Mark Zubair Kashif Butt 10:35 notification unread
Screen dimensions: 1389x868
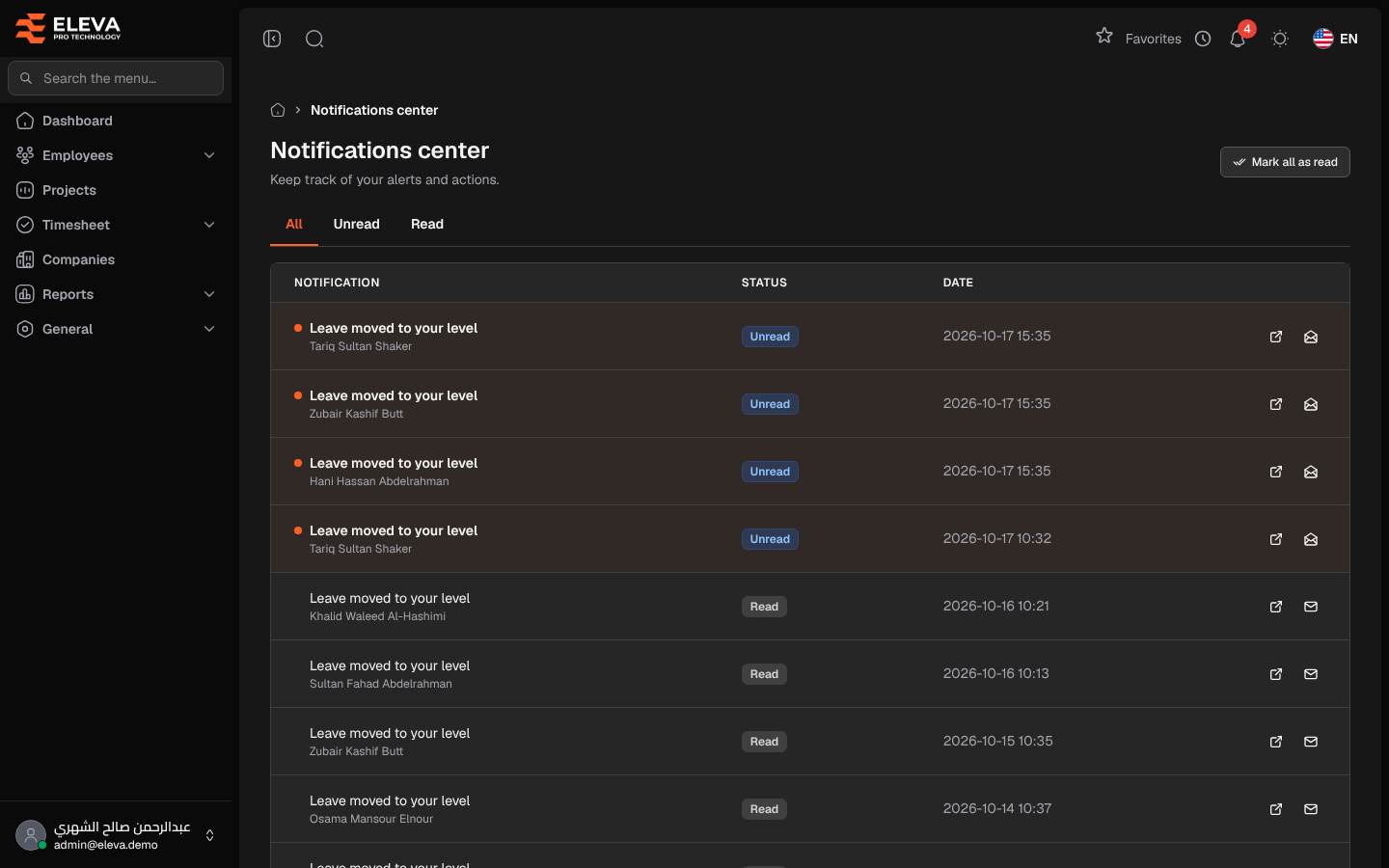(1311, 742)
